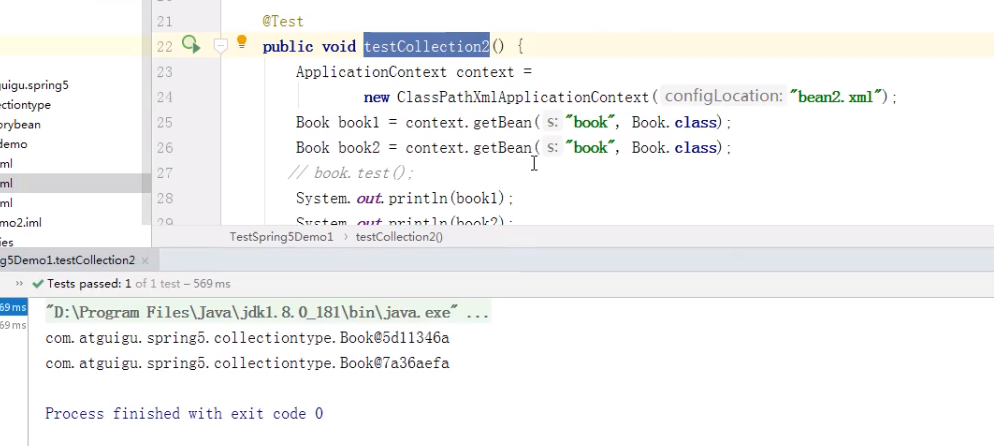Viewport: 994px width, 446px height.
Task: Click the TestSpring5Demo1 breadcrumb
Action: click(281, 237)
